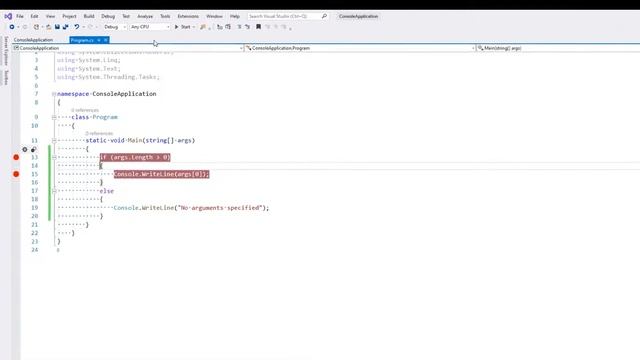
Task: Click the New Project toolbar icon
Action: (x=36, y=27)
